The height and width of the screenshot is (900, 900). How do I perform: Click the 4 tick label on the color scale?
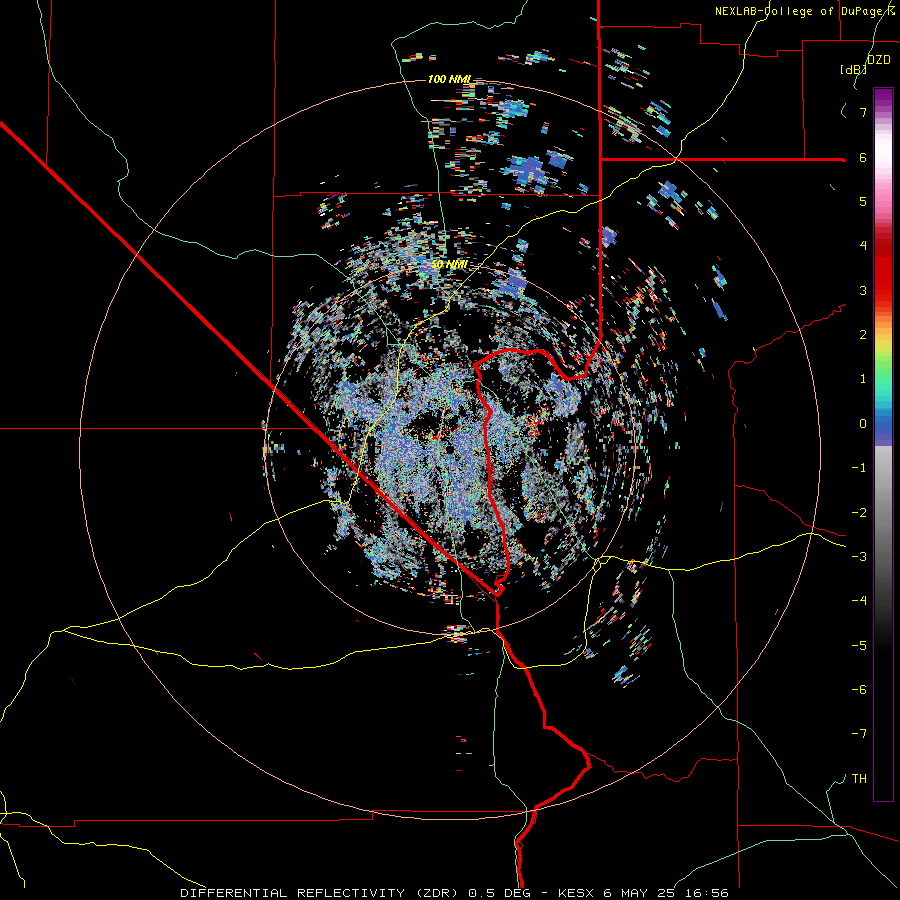[x=862, y=246]
